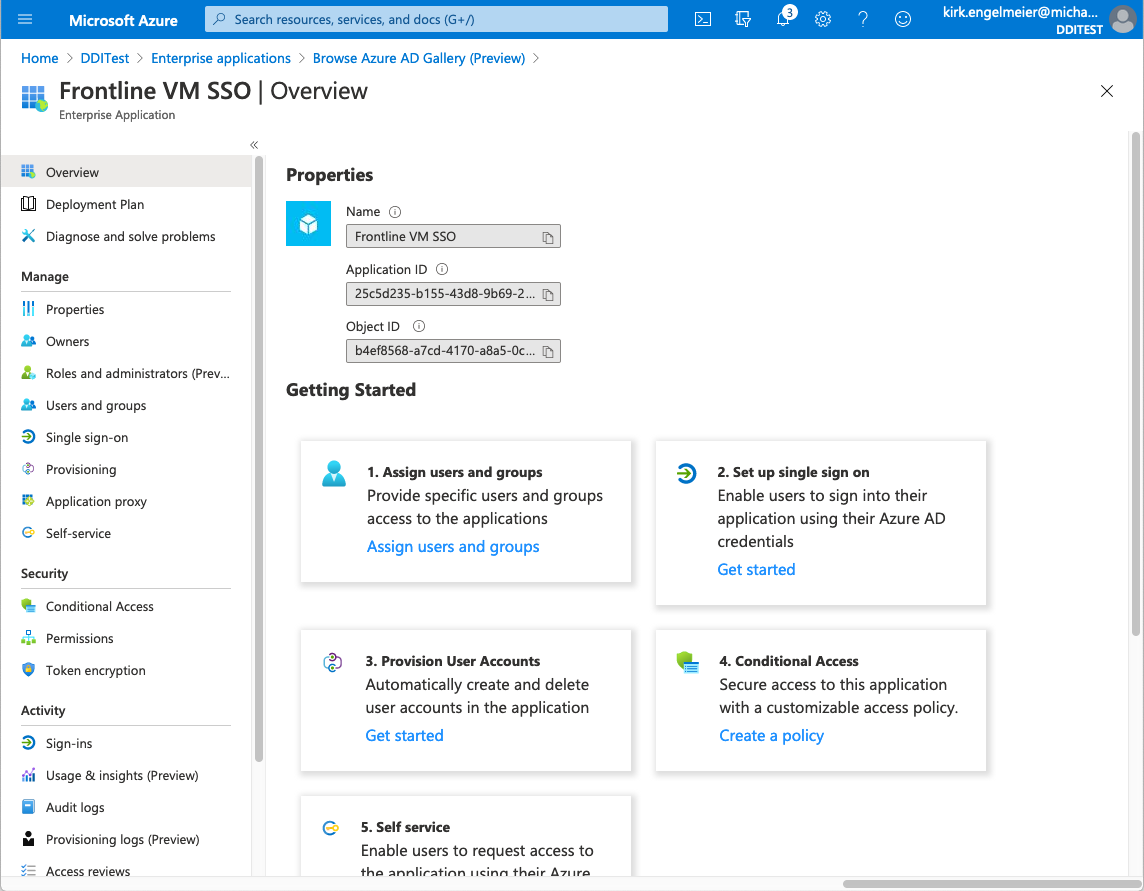1144x891 pixels.
Task: Click the Azure search bar
Action: [435, 19]
